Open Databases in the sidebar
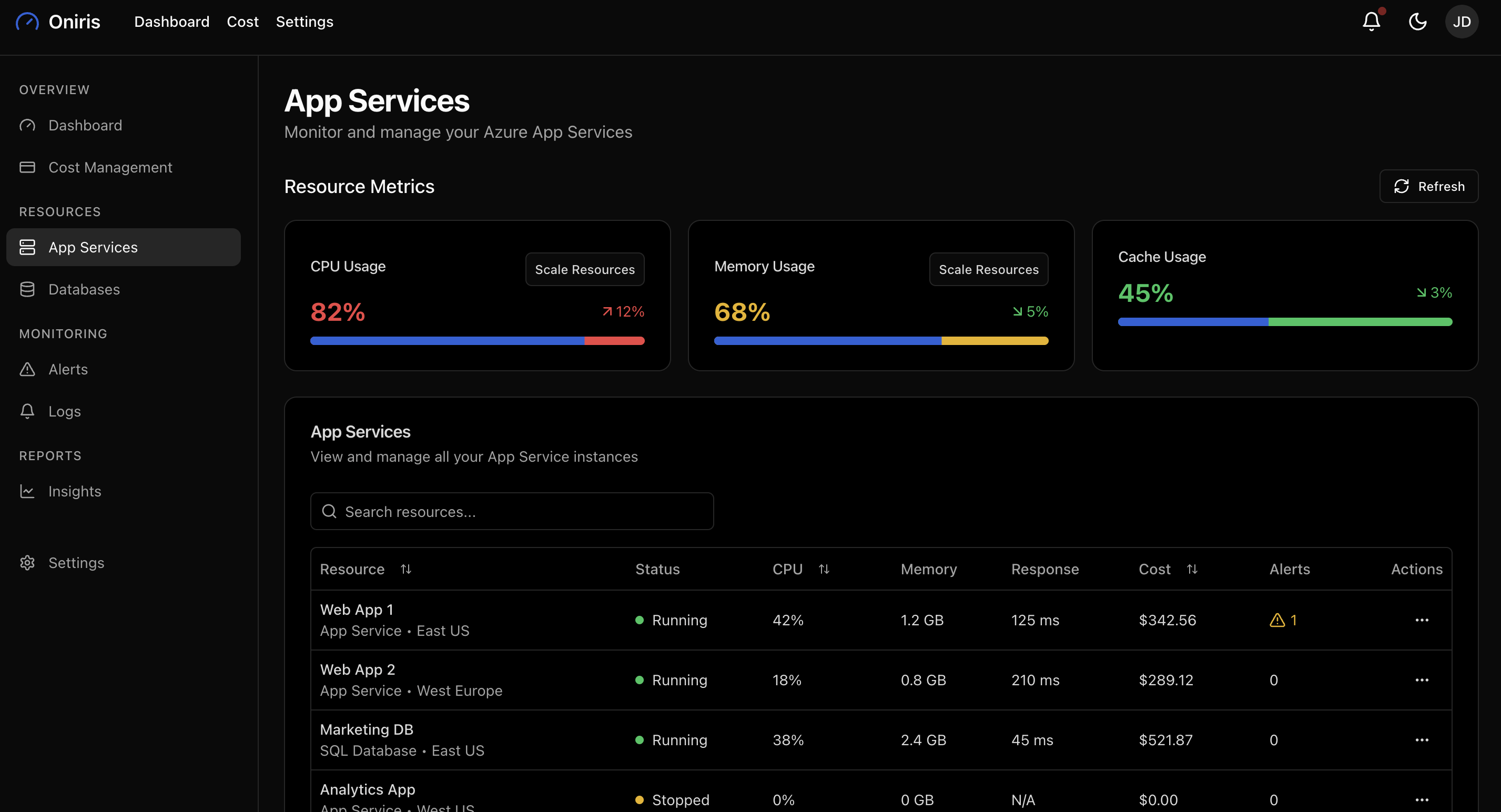This screenshot has width=1501, height=812. point(84,289)
